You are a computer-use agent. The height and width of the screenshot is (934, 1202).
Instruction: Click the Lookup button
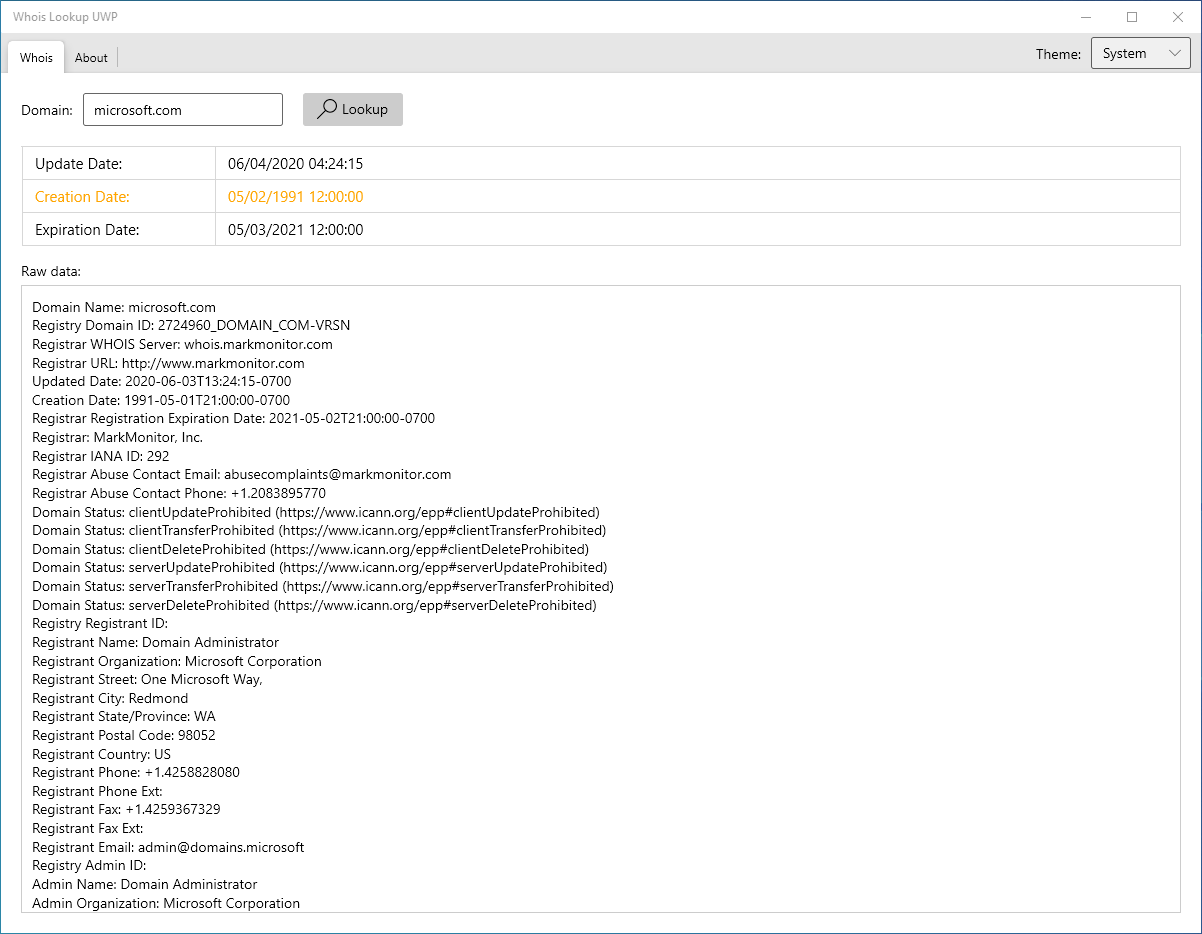[x=353, y=109]
